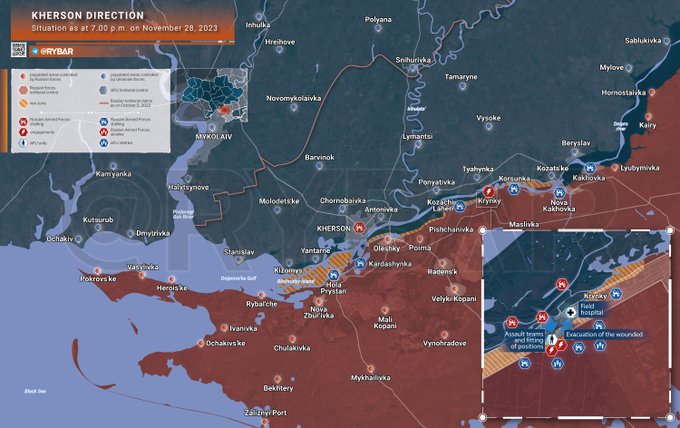Click the Black Sea label

click(35, 391)
